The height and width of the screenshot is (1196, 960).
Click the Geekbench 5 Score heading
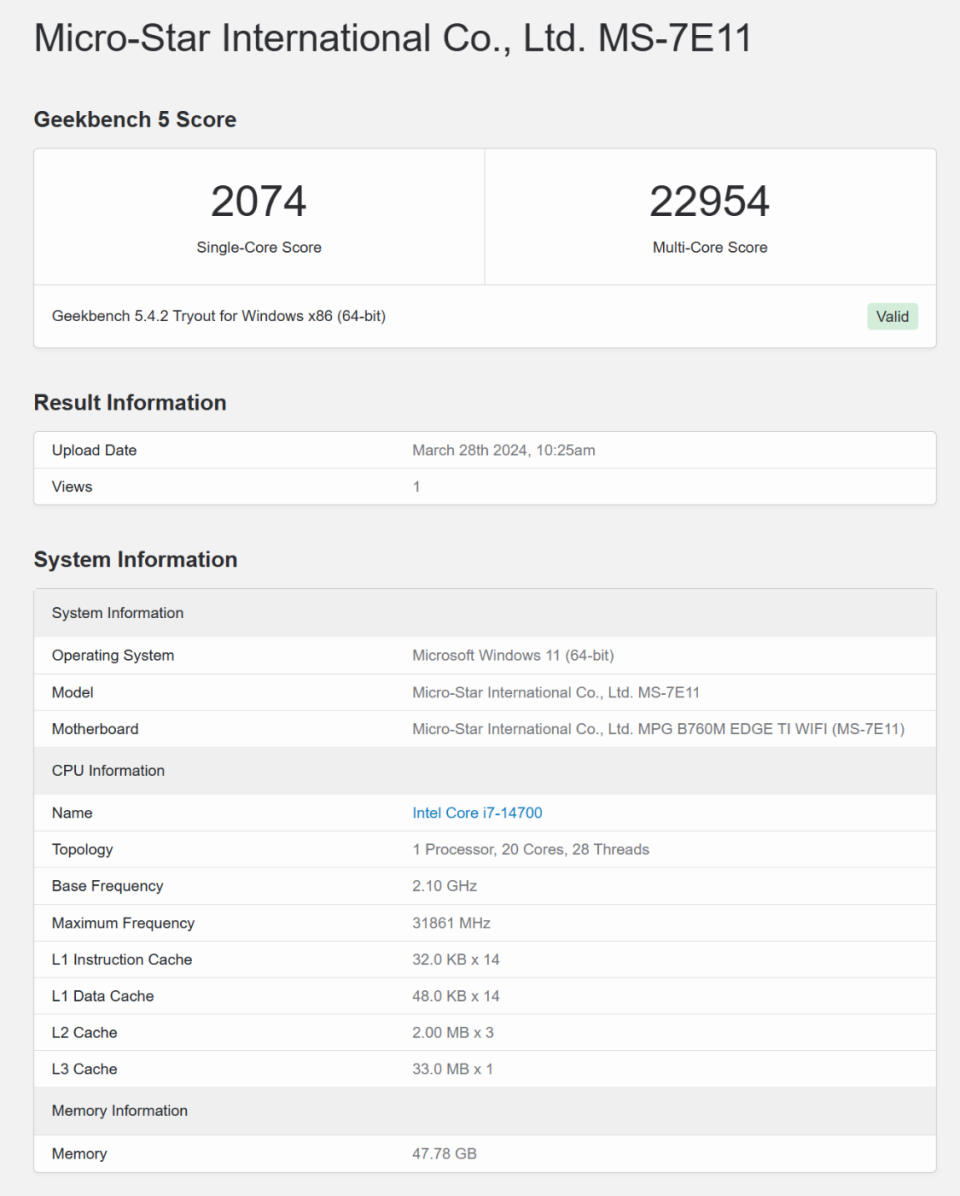135,120
